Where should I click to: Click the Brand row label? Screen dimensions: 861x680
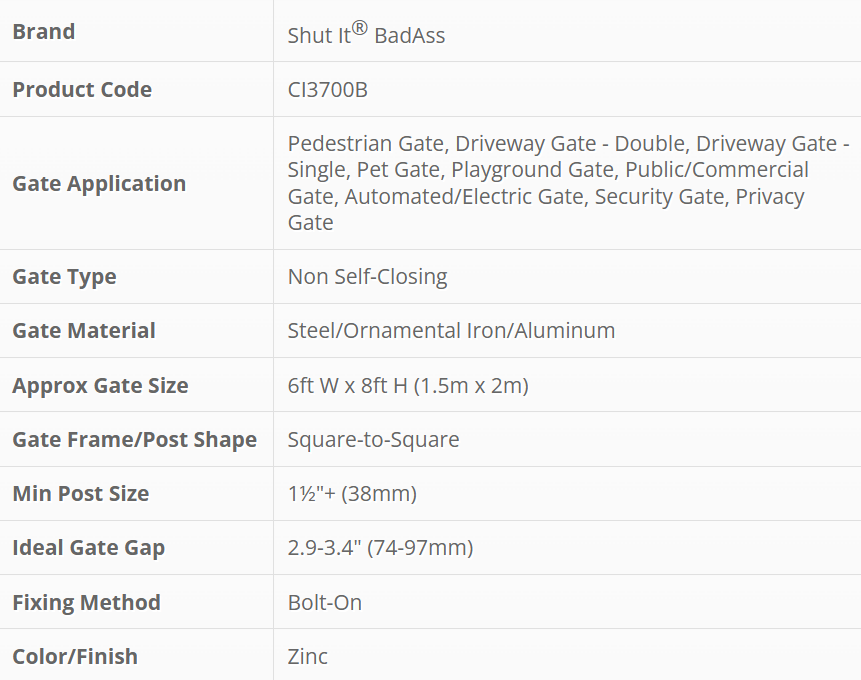44,32
